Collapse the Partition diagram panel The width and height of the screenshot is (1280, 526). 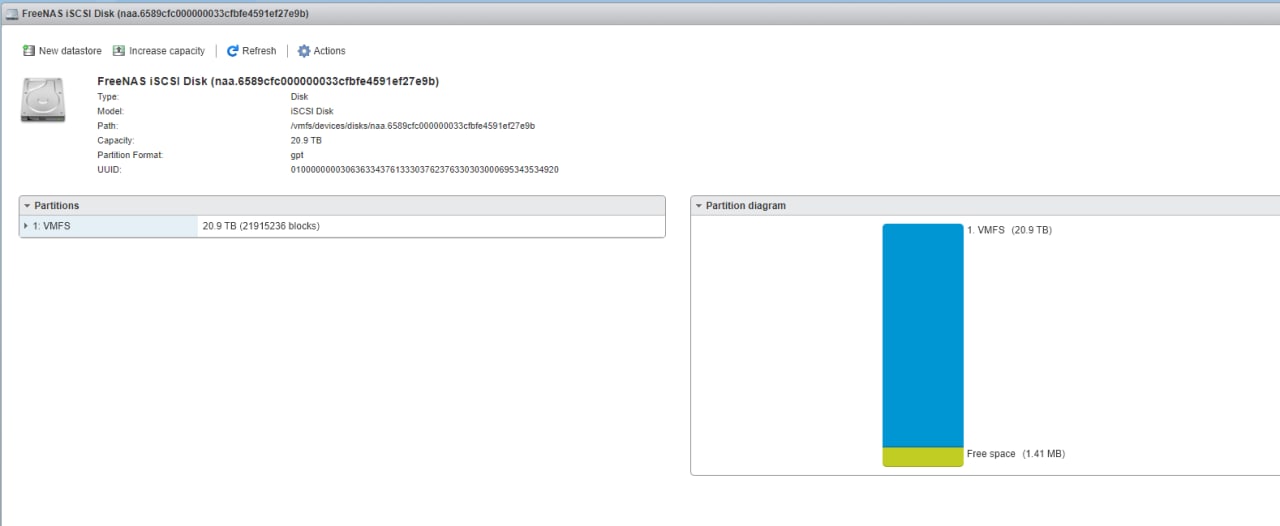[698, 206]
